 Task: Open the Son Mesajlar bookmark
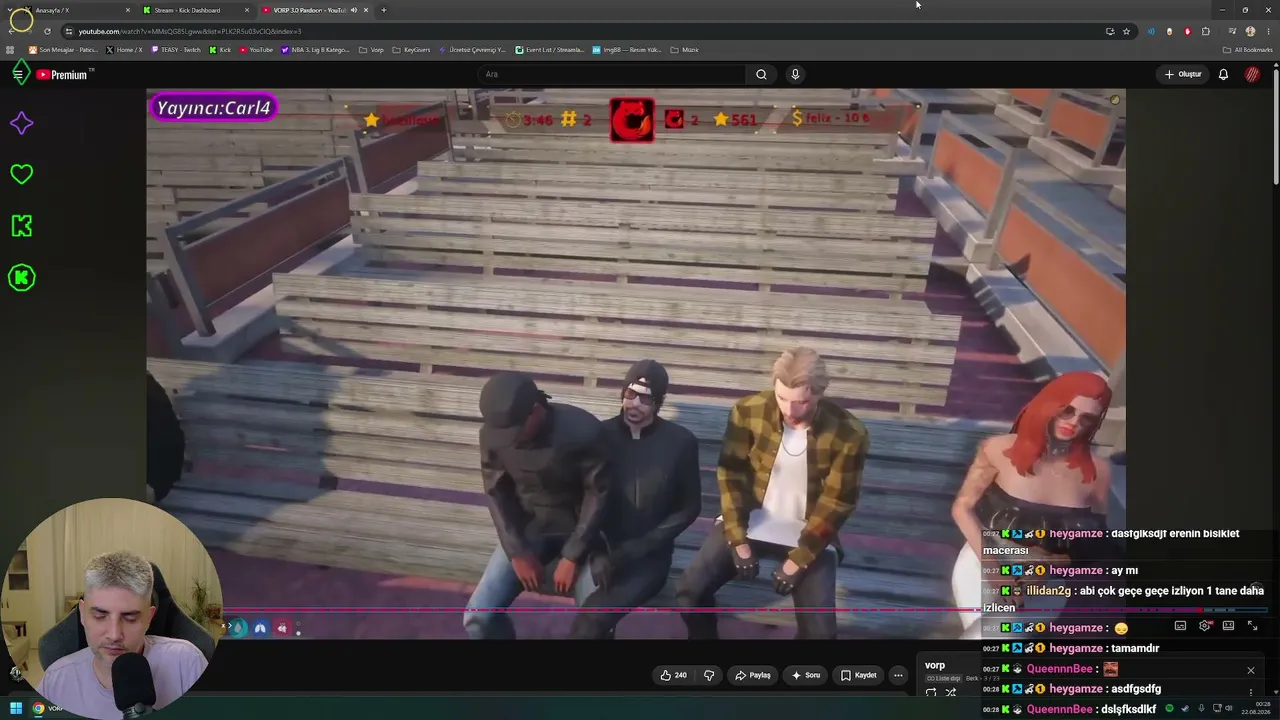click(x=63, y=49)
